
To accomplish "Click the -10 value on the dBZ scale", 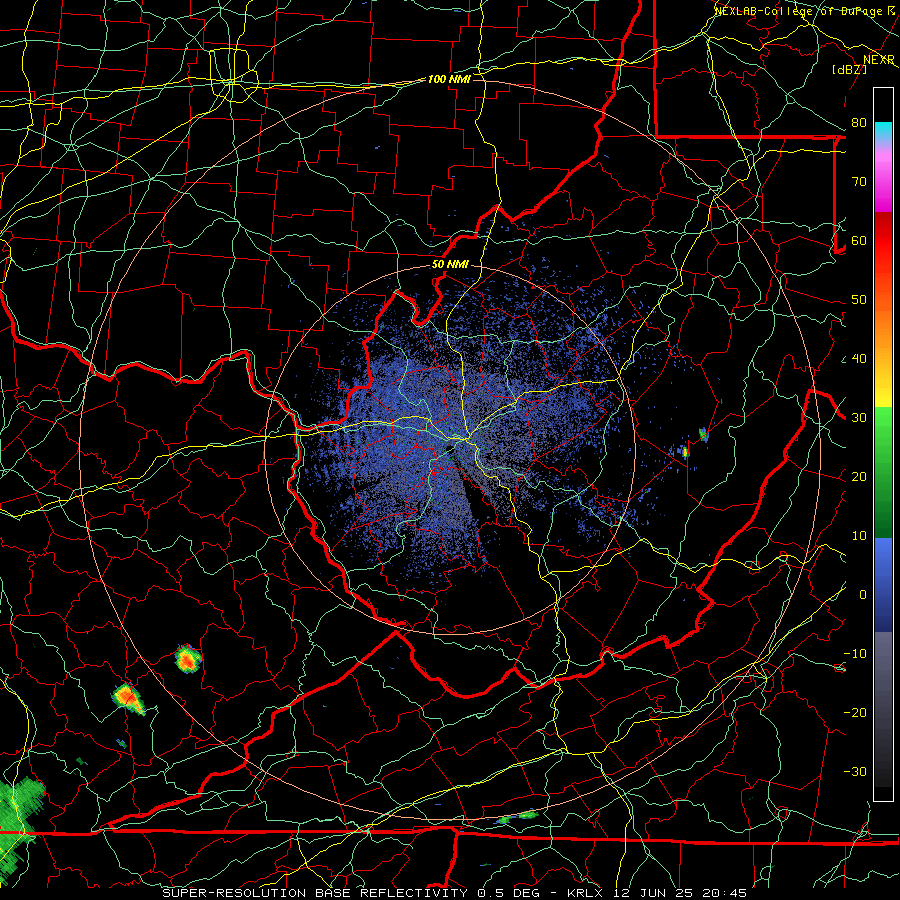I will (855, 654).
